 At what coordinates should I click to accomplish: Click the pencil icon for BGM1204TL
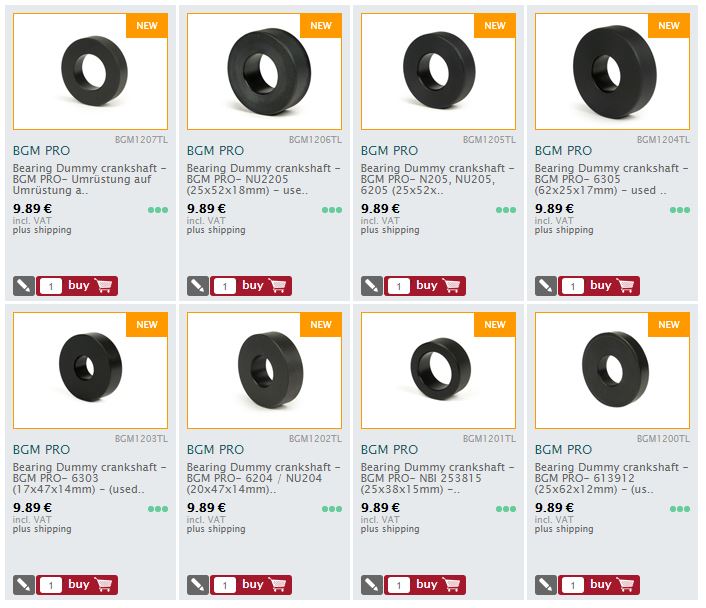point(546,286)
